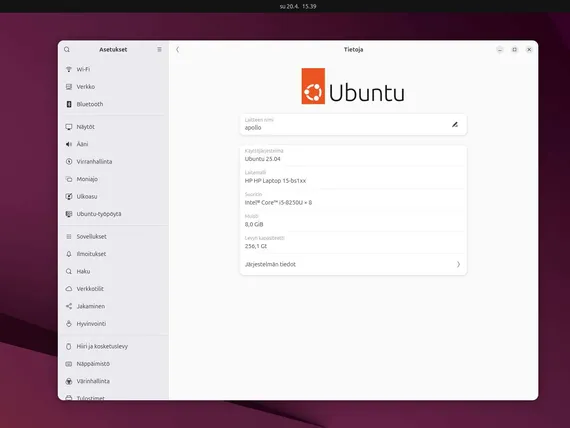The image size is (570, 428).
Task: Click the Näppäimistö keyboard icon
Action: coord(69,364)
